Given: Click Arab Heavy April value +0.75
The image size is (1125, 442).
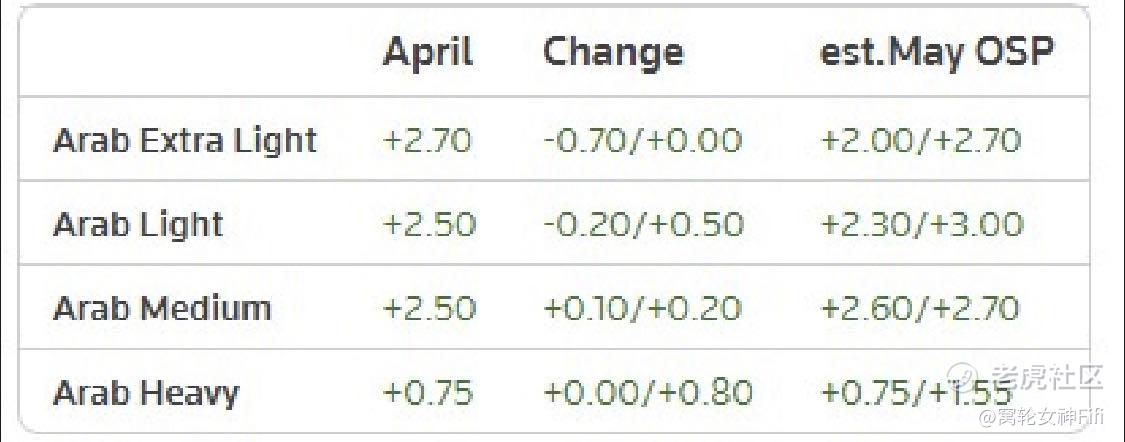Looking at the screenshot, I should click(428, 393).
